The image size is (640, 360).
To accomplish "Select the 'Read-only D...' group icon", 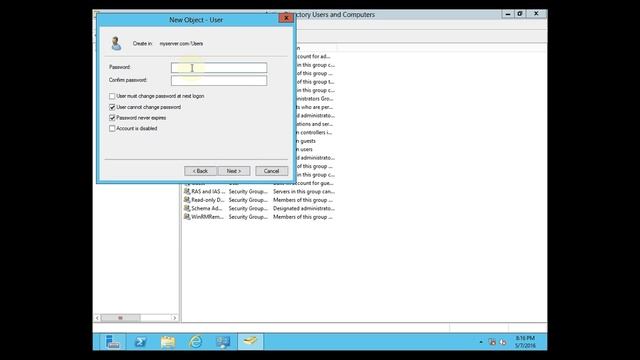I will click(187, 200).
